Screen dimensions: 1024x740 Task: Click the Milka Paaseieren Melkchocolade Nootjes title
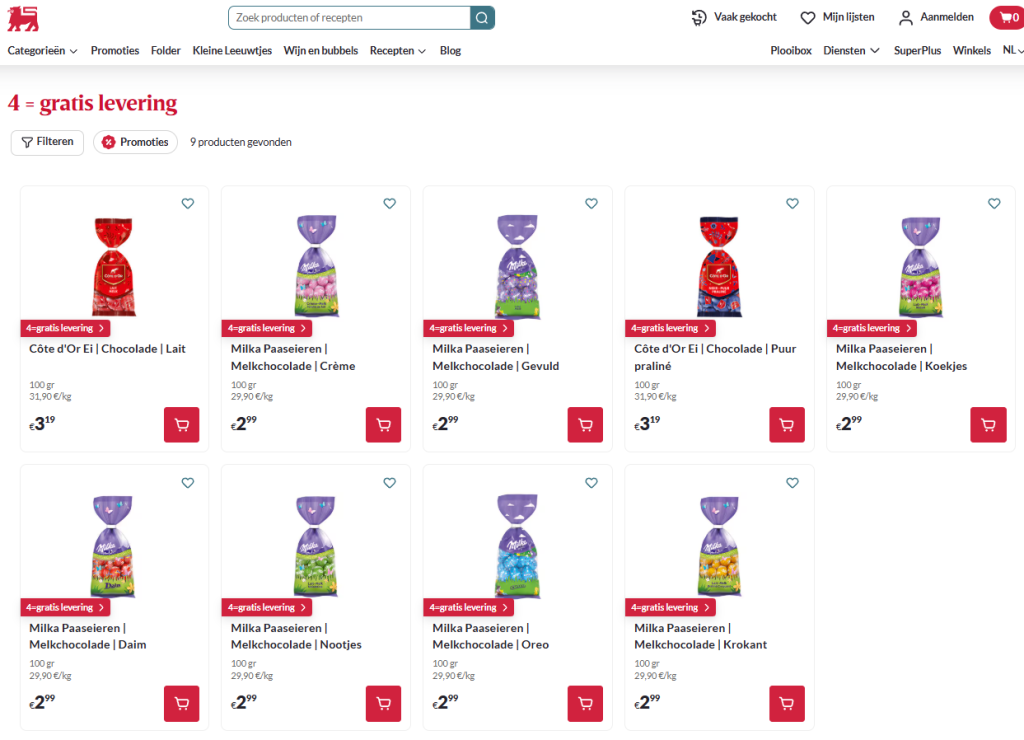pyautogui.click(x=296, y=636)
